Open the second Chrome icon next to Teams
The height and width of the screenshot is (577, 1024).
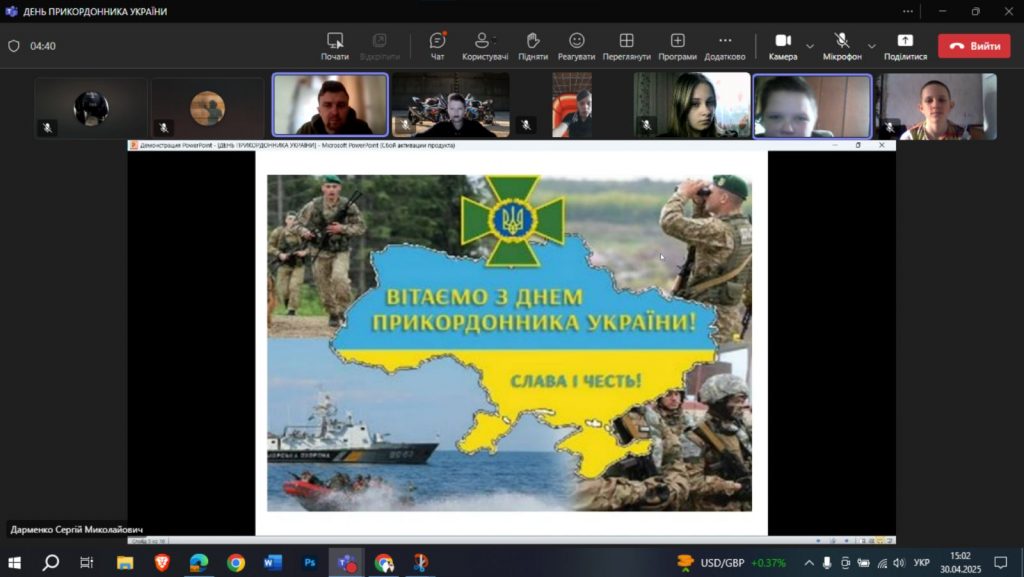(384, 563)
